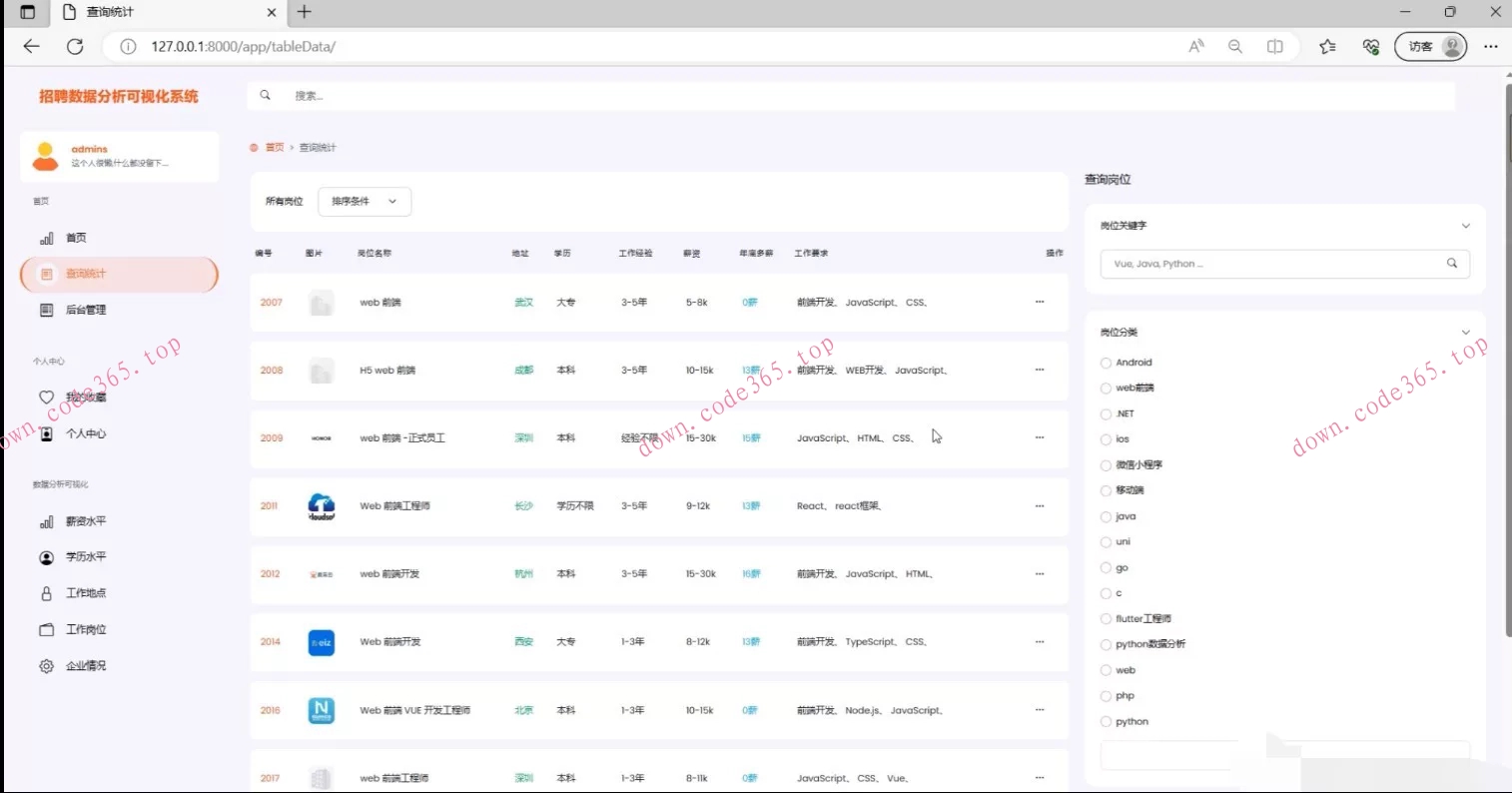Select the java category radio button
1512x793 pixels.
click(x=1106, y=517)
